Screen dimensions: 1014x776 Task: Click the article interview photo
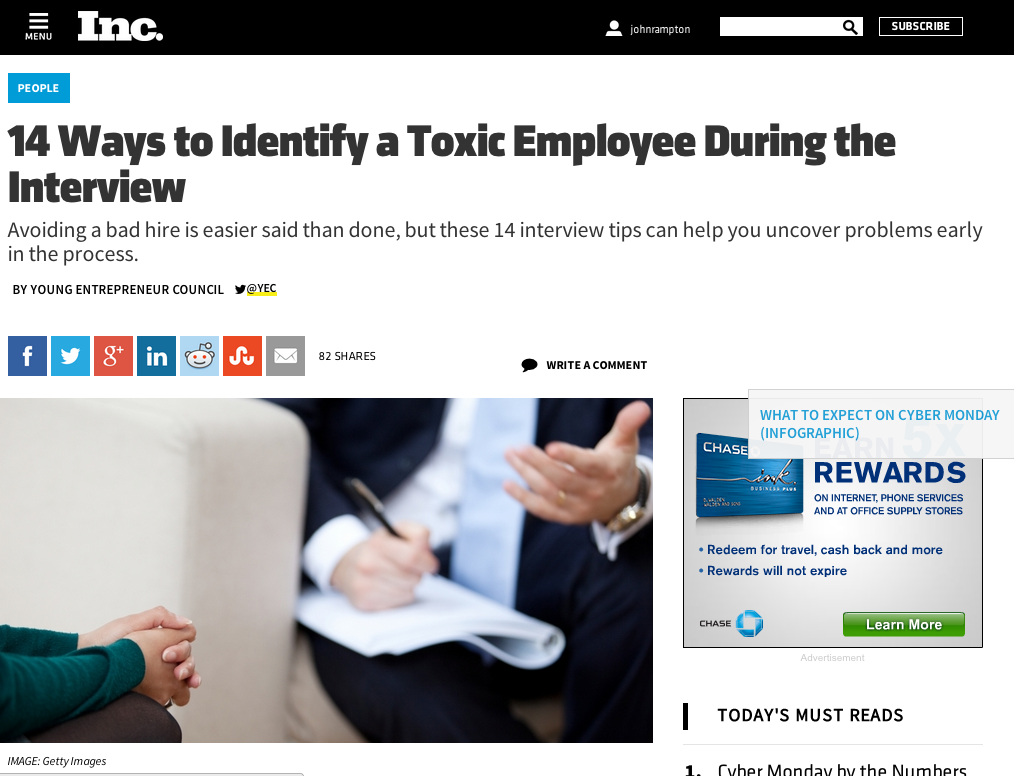pos(327,570)
